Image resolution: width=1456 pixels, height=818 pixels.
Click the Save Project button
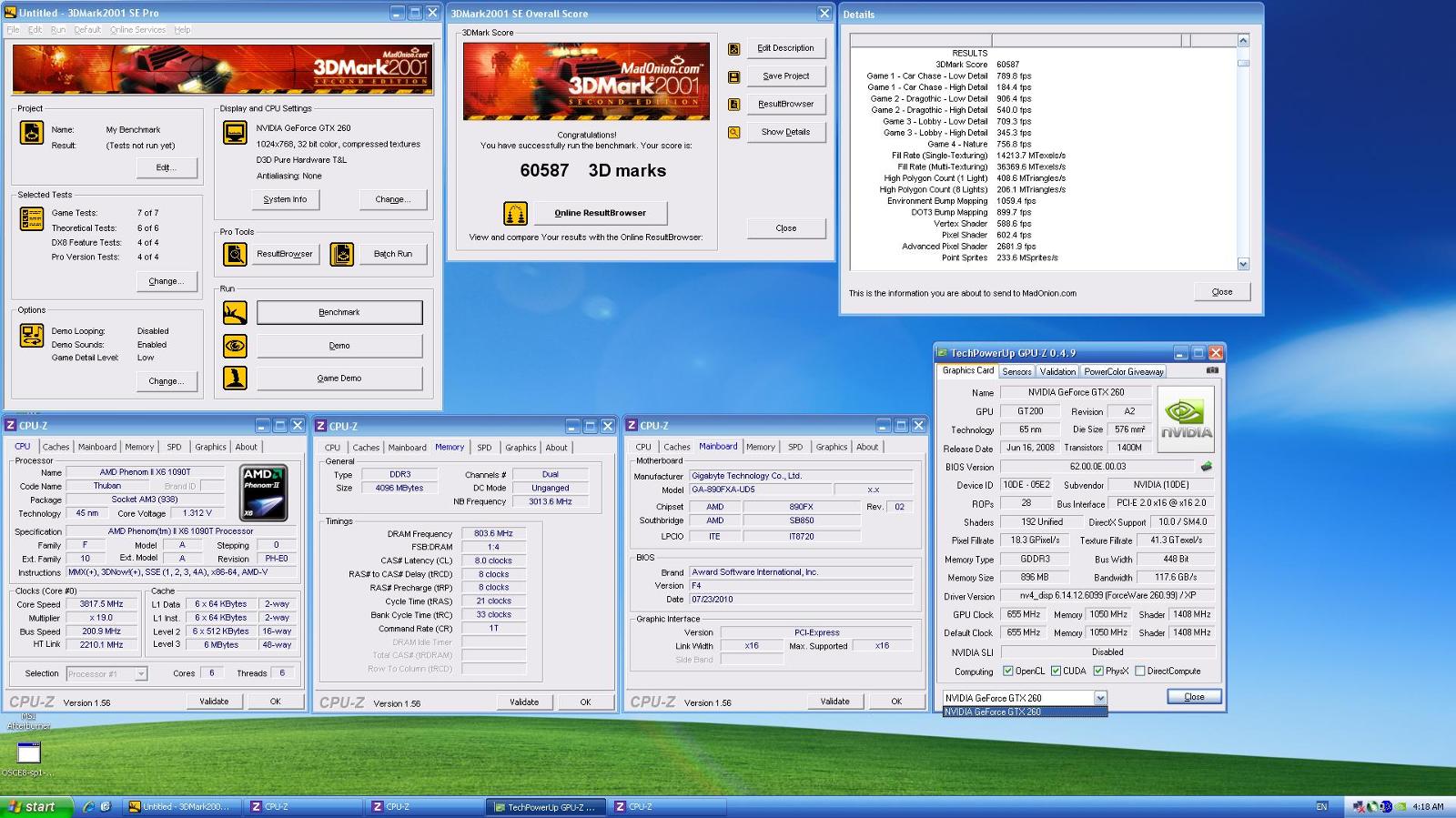pyautogui.click(x=785, y=76)
